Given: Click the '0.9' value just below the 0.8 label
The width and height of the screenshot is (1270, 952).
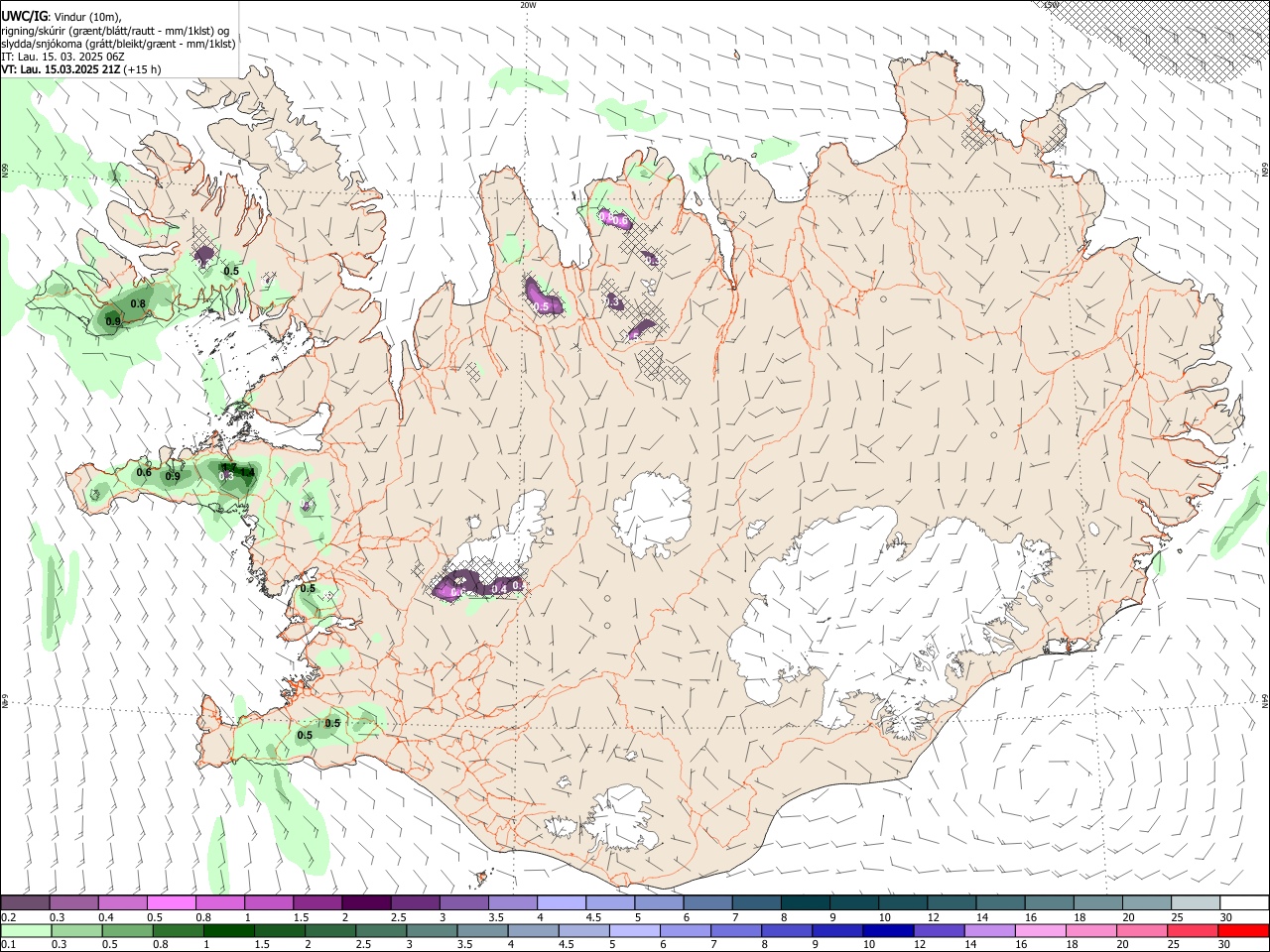Looking at the screenshot, I should 113,321.
